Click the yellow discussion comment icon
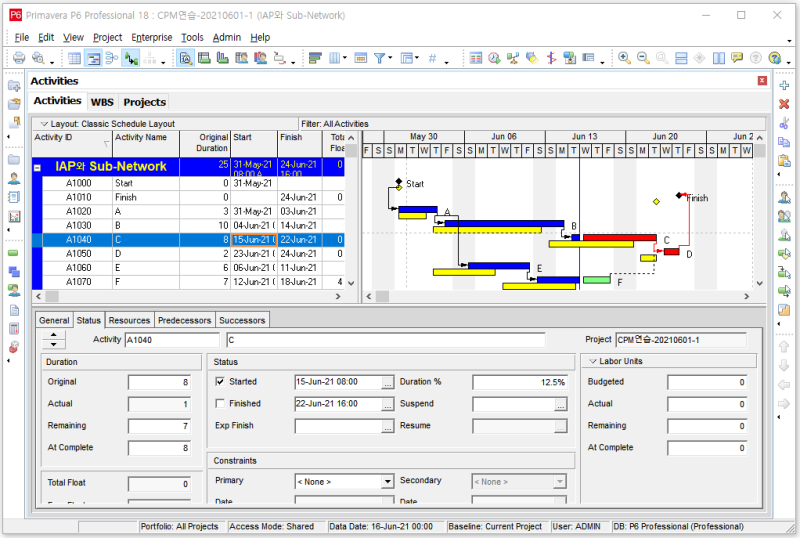 737,58
